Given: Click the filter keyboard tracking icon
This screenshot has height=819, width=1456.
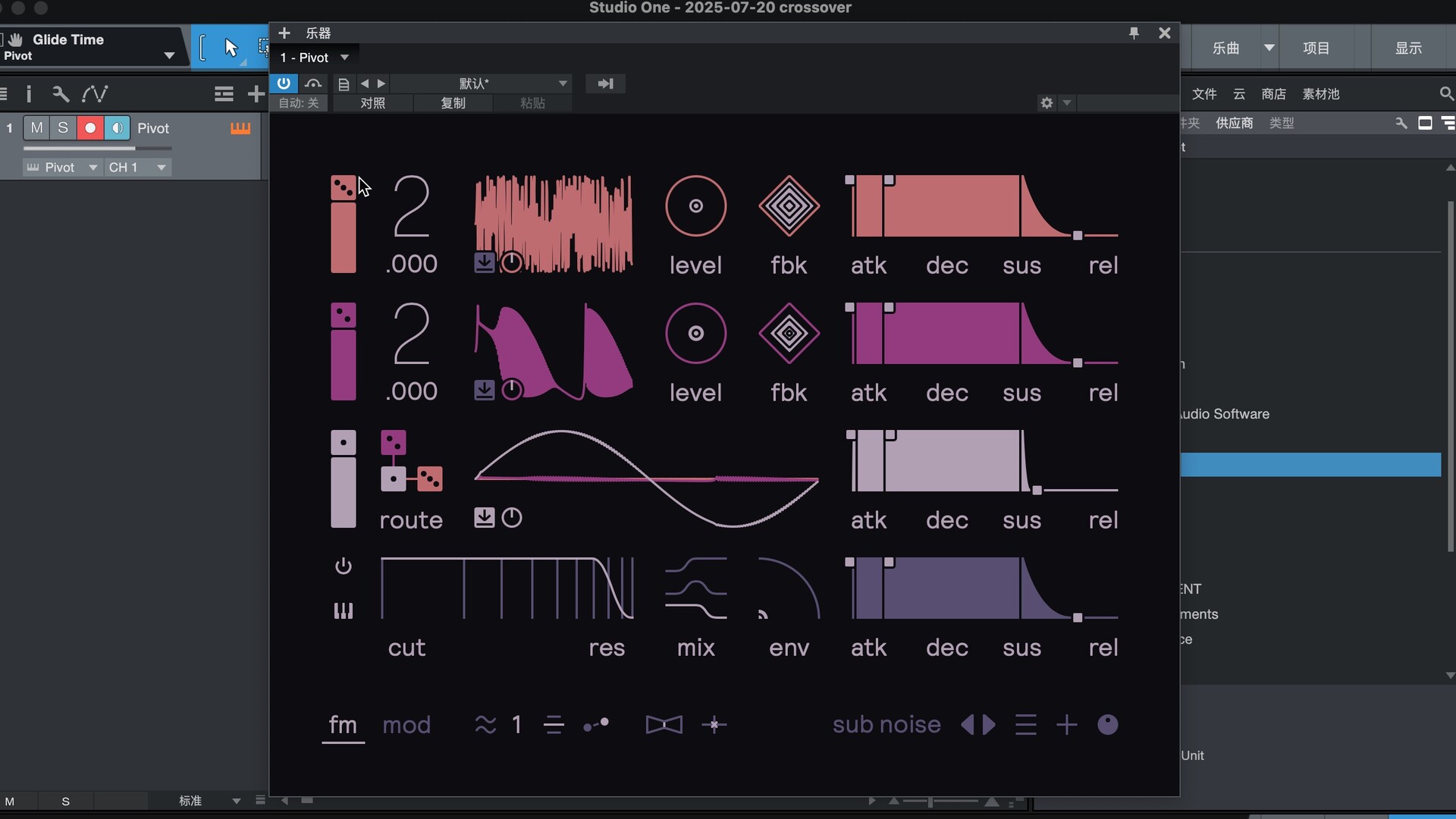Looking at the screenshot, I should 344,610.
